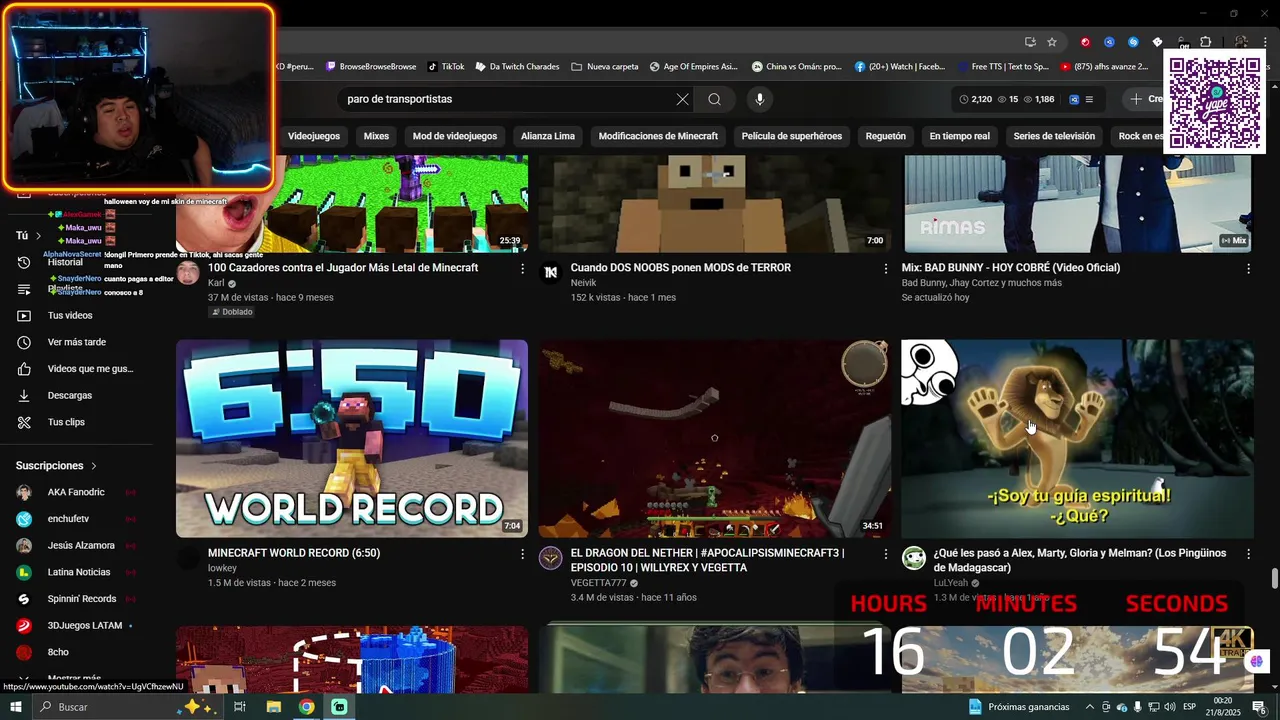
Task: Select Series de televisión chip
Action: click(x=1054, y=136)
